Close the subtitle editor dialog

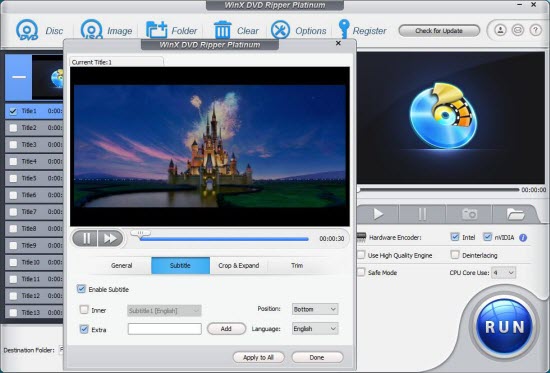[x=338, y=43]
